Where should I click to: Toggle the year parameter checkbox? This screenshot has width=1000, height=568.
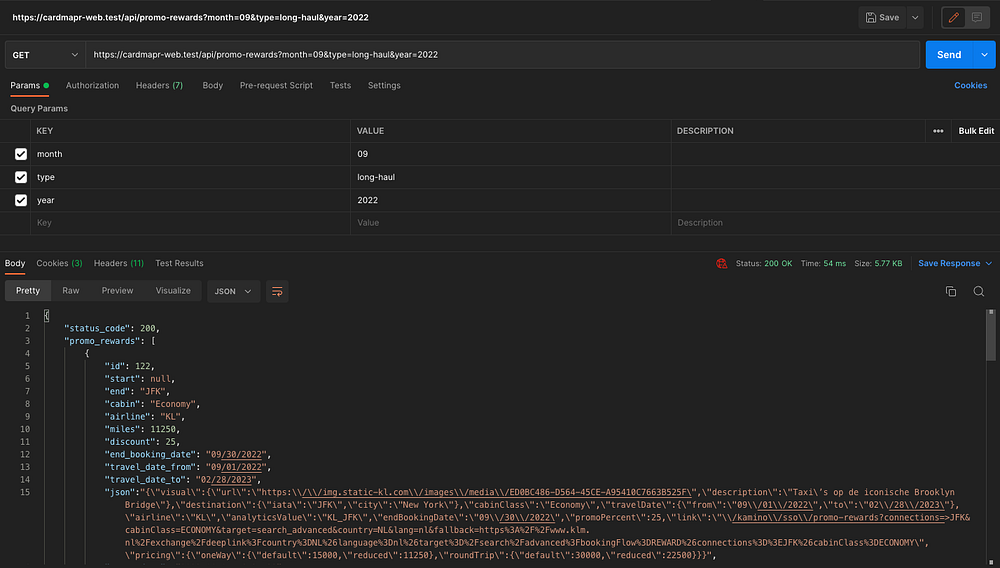[x=21, y=200]
